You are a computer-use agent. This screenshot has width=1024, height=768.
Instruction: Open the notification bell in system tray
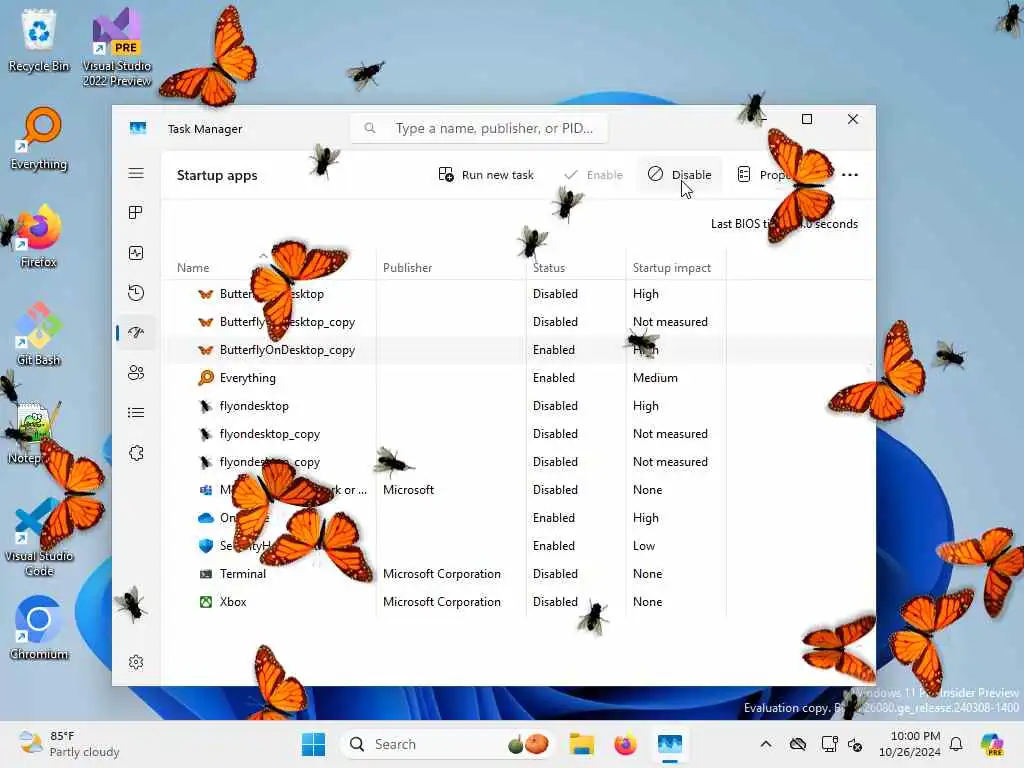[956, 744]
